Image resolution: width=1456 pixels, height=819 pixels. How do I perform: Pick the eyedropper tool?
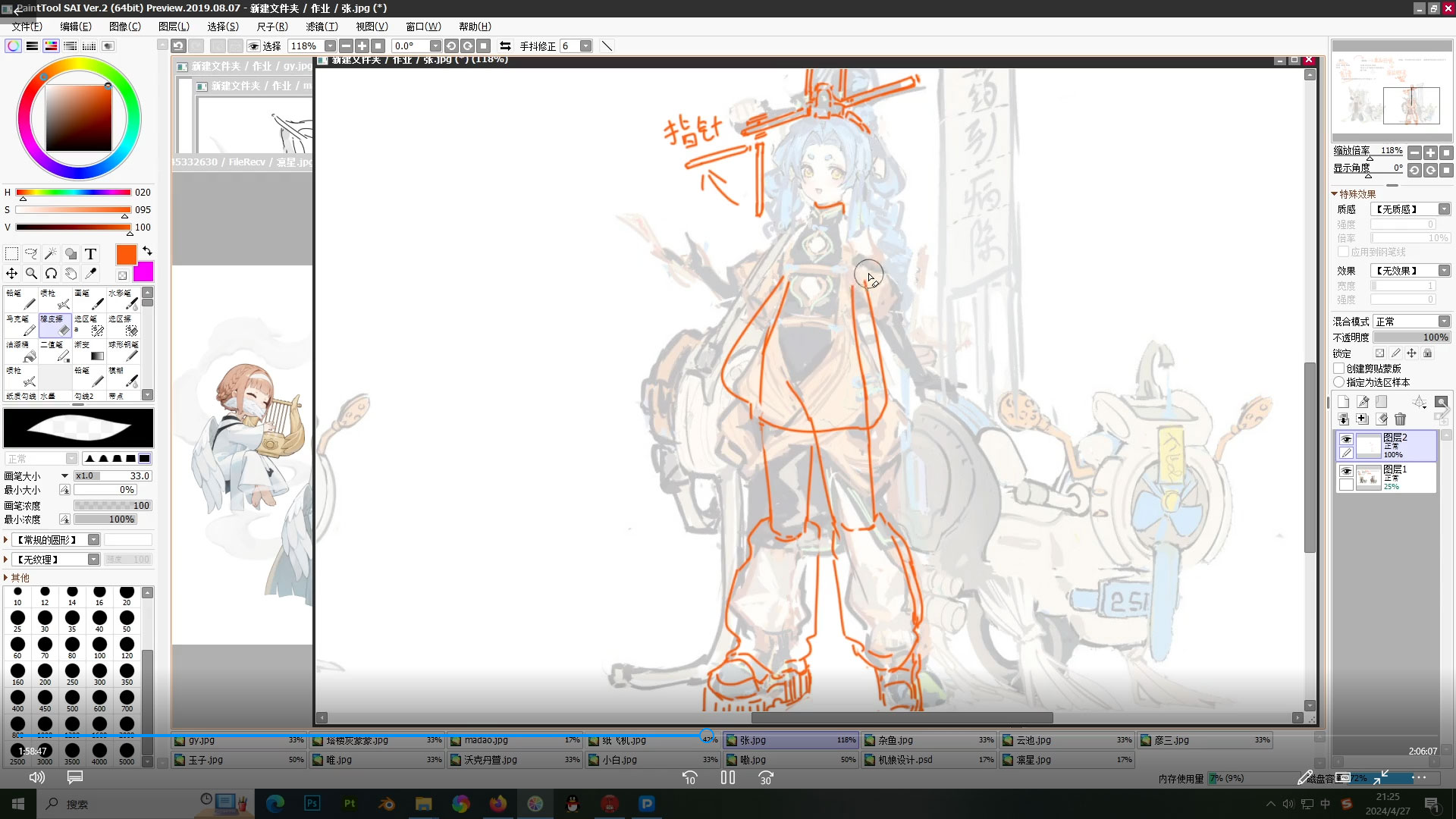pyautogui.click(x=91, y=273)
